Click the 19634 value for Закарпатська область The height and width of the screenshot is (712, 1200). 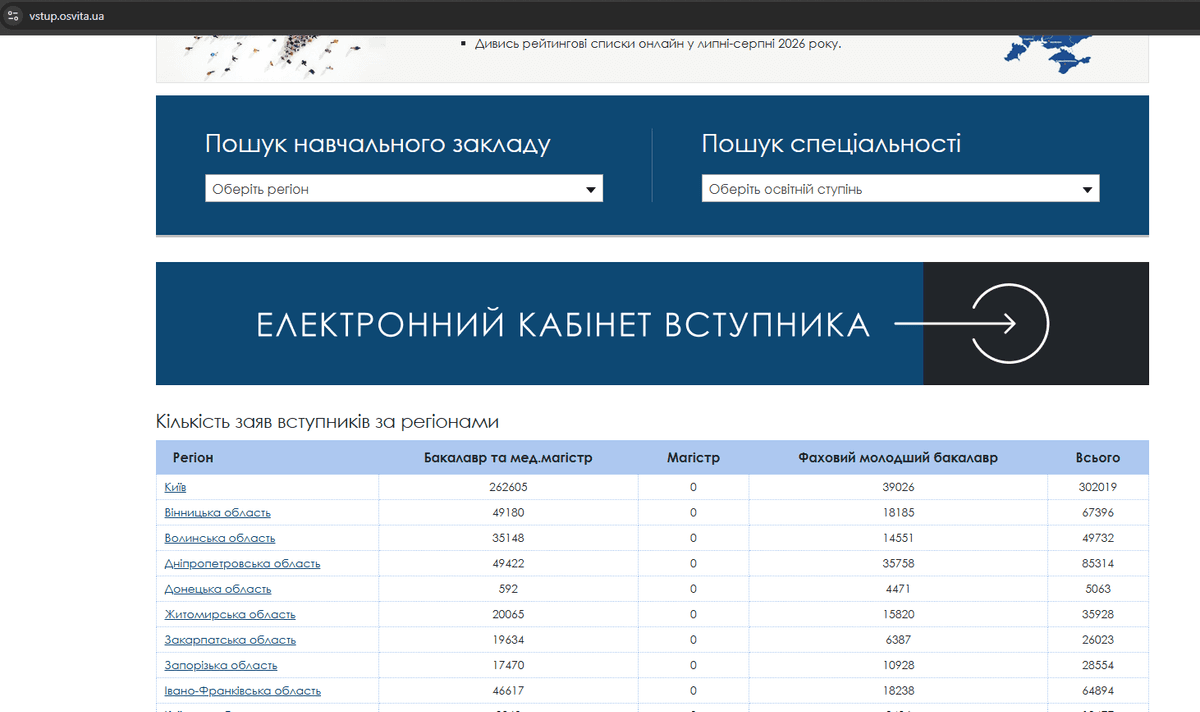coord(508,640)
